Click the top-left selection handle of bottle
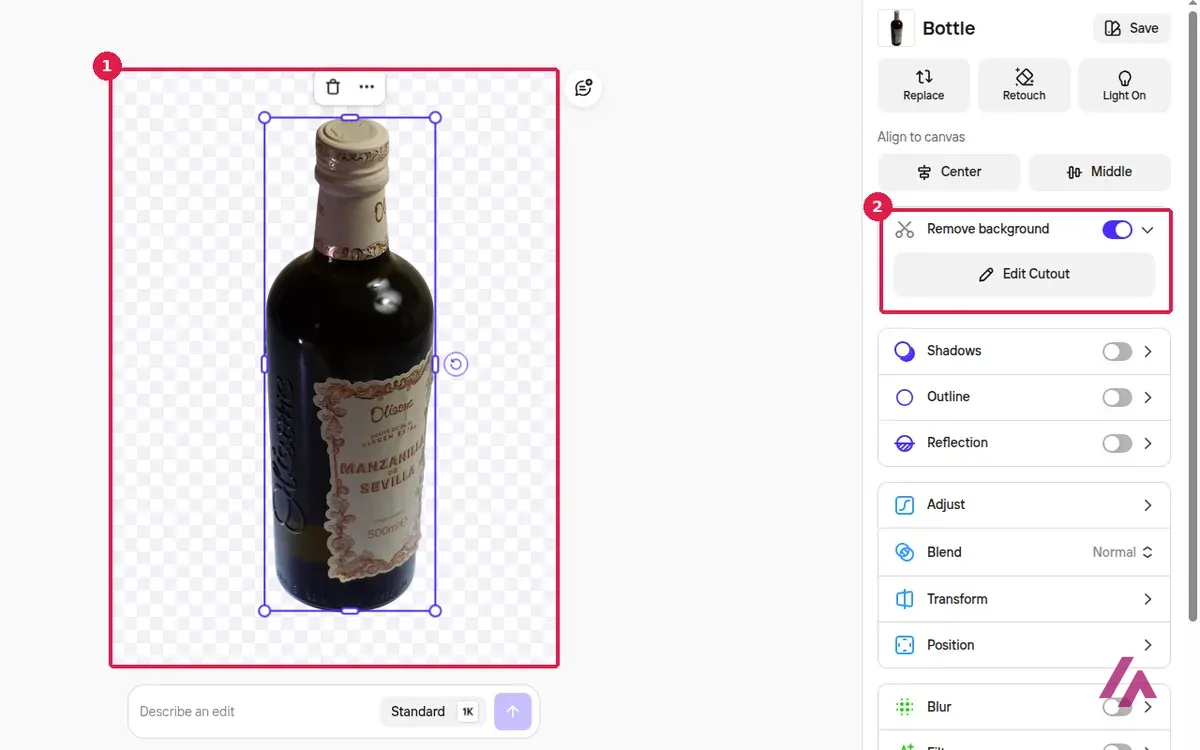The height and width of the screenshot is (750, 1200). pos(265,118)
